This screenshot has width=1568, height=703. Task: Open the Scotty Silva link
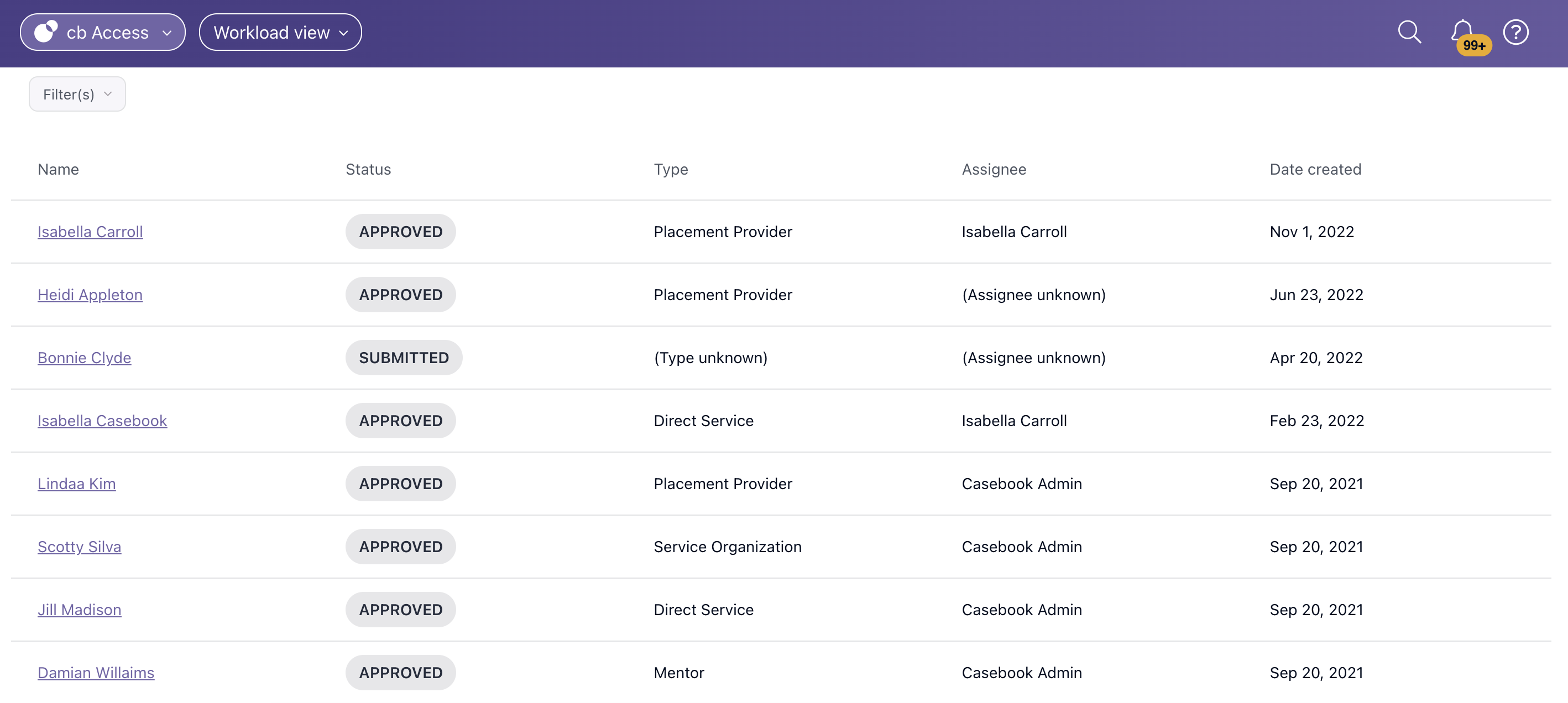(79, 547)
